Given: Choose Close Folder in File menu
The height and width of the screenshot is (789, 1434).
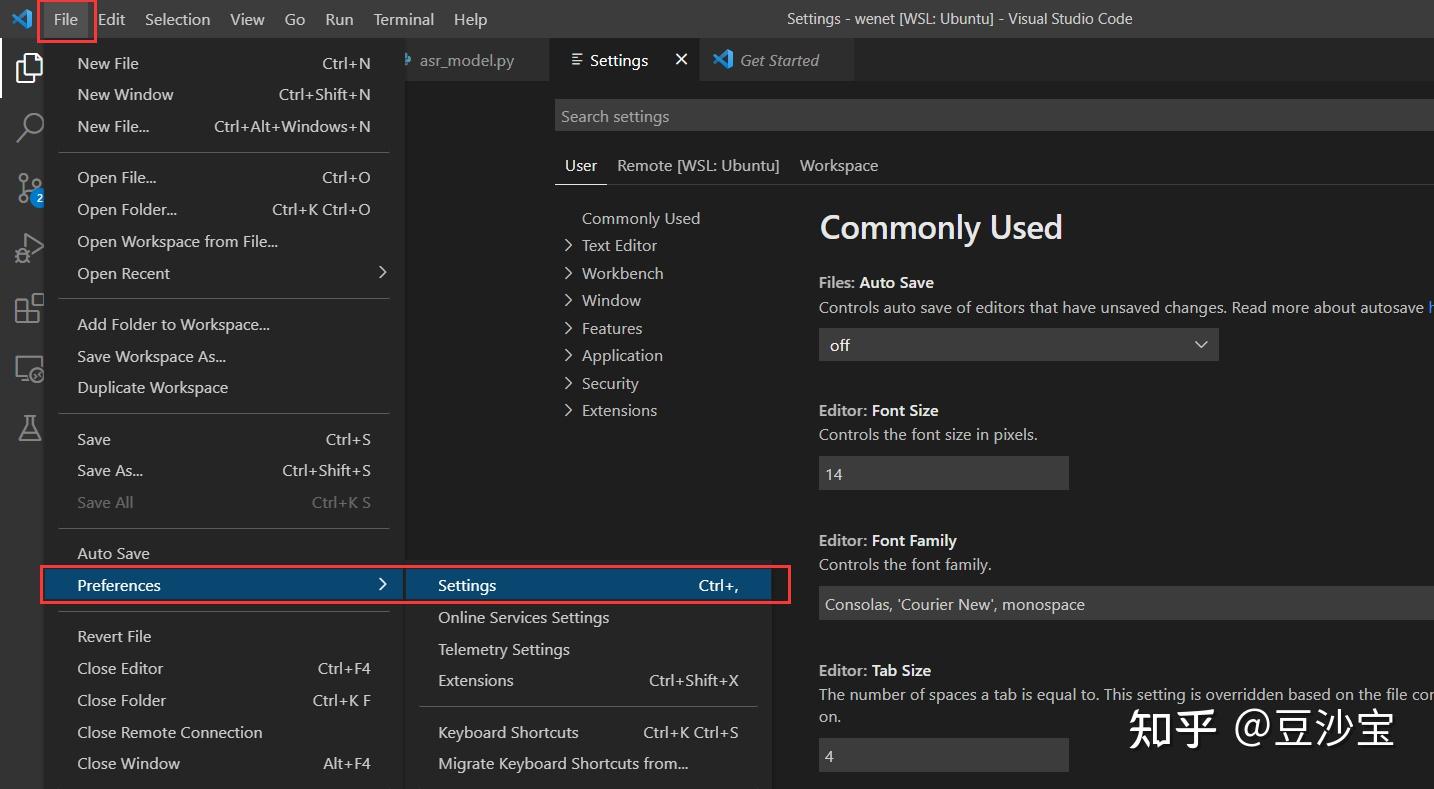Looking at the screenshot, I should point(224,700).
